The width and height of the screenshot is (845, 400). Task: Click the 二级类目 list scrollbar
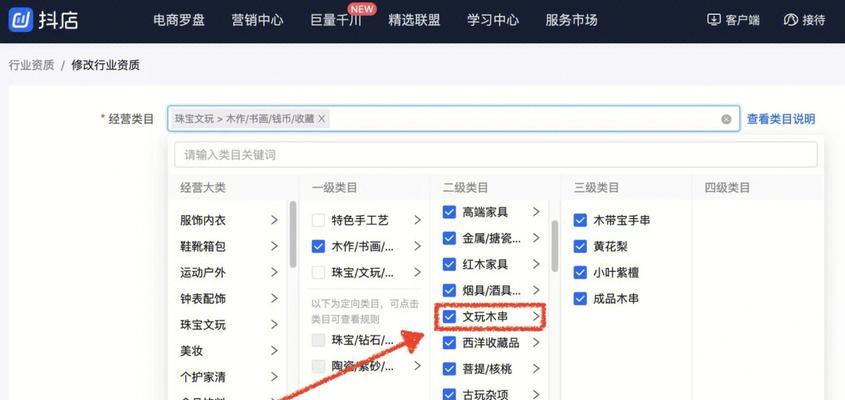tap(555, 246)
